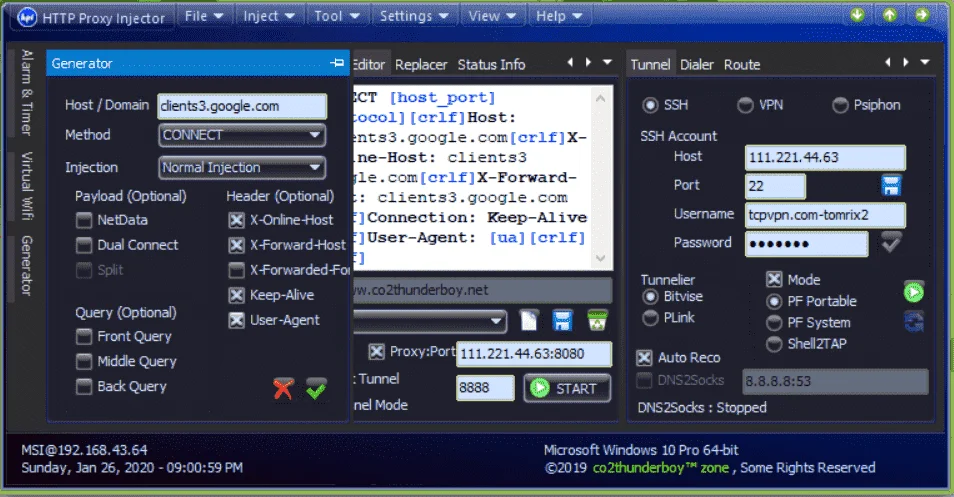This screenshot has width=954, height=497.
Task: Enable Front Query checkbox
Action: 83,336
